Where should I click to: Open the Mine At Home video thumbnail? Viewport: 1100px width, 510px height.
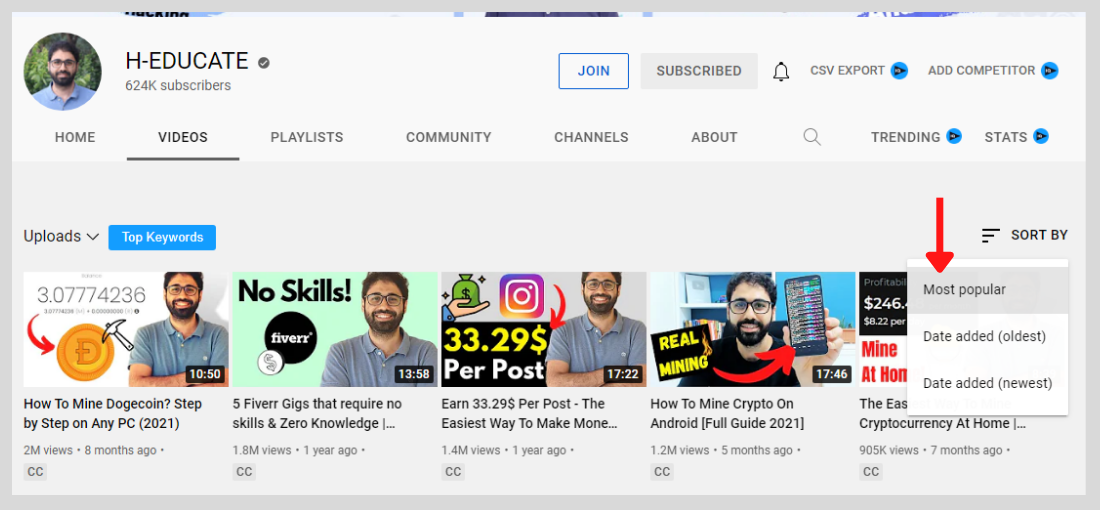tap(883, 329)
